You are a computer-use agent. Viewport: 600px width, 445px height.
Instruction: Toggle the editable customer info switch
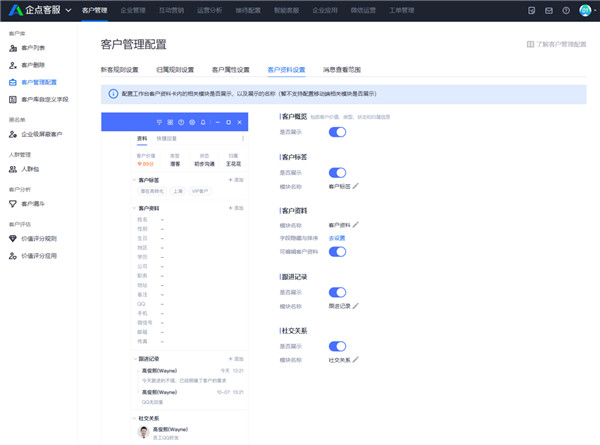click(338, 251)
